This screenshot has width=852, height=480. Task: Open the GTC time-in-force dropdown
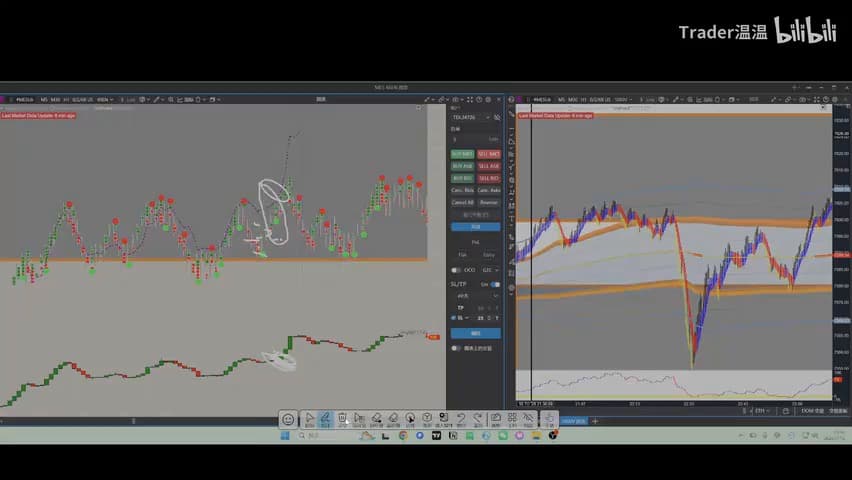point(490,270)
